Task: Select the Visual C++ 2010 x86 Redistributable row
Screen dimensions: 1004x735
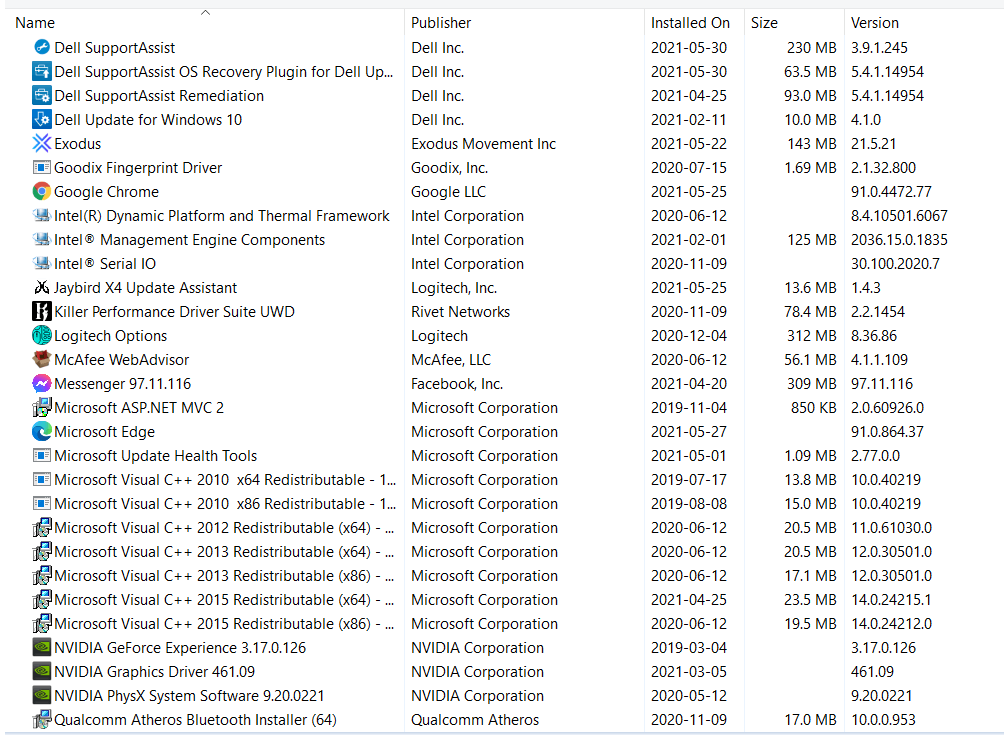Action: point(502,504)
